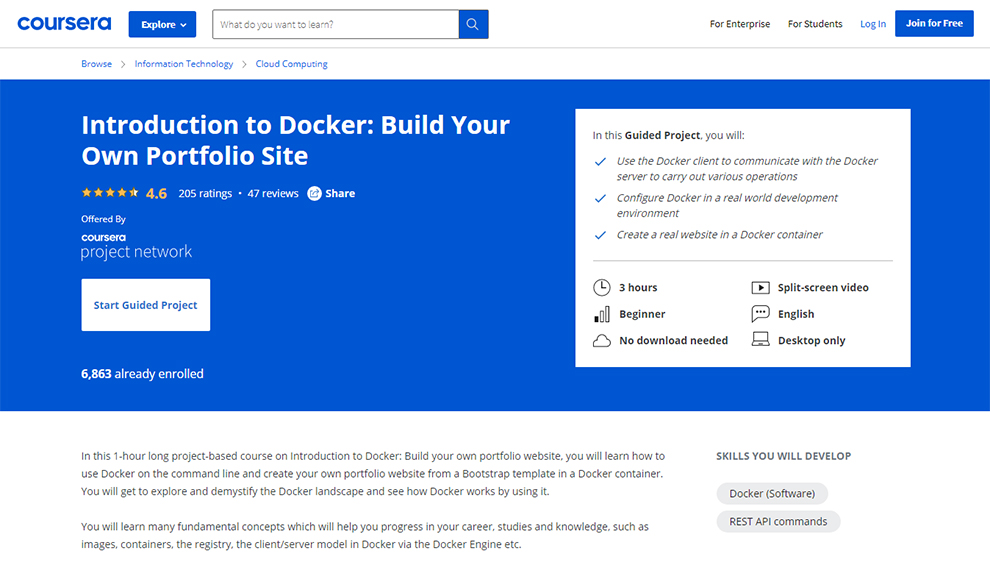The width and height of the screenshot is (990, 562).
Task: Open the For Students link
Action: click(814, 24)
